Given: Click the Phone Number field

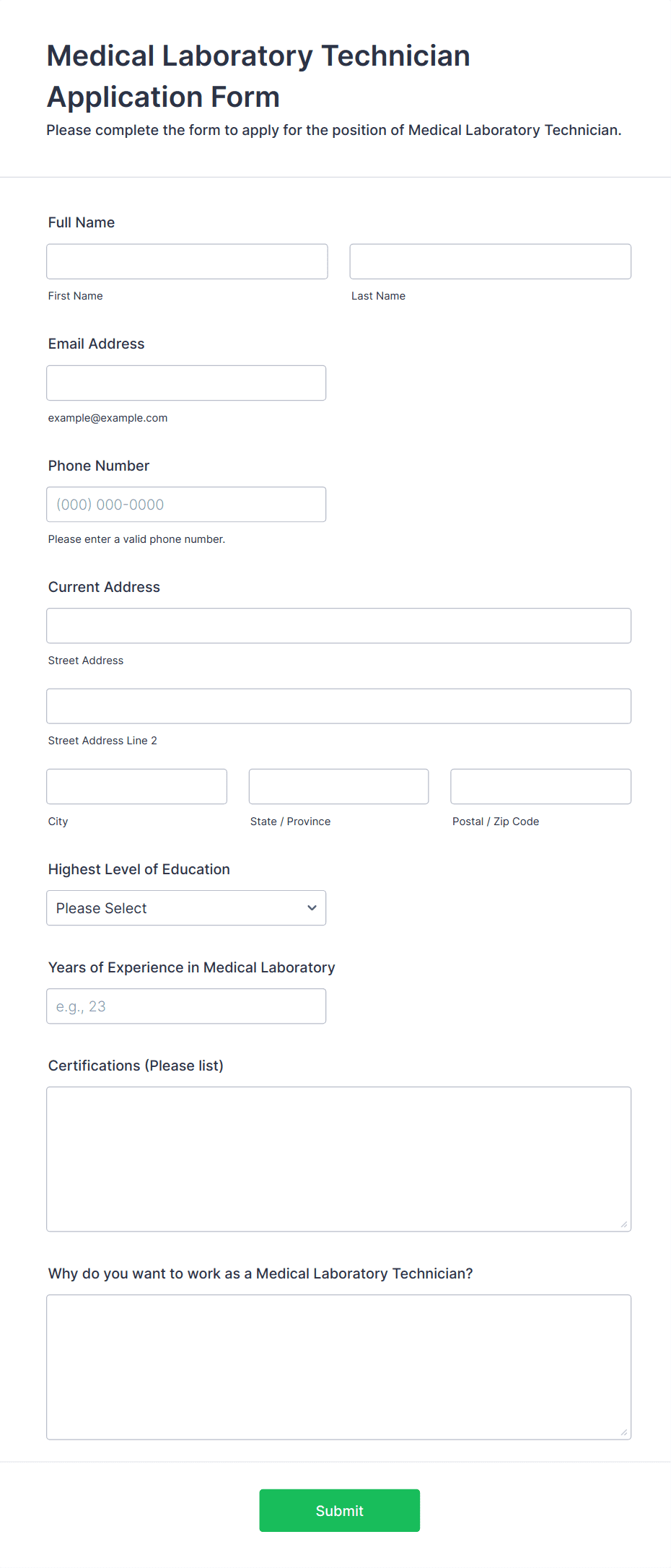Looking at the screenshot, I should coord(186,505).
